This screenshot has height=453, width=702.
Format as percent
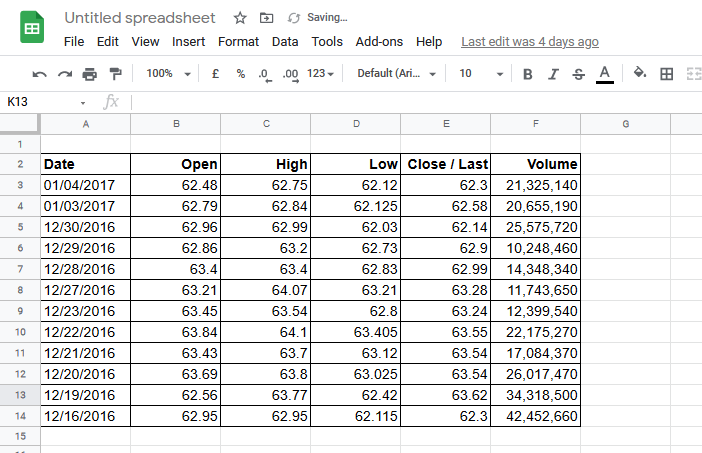coord(241,73)
